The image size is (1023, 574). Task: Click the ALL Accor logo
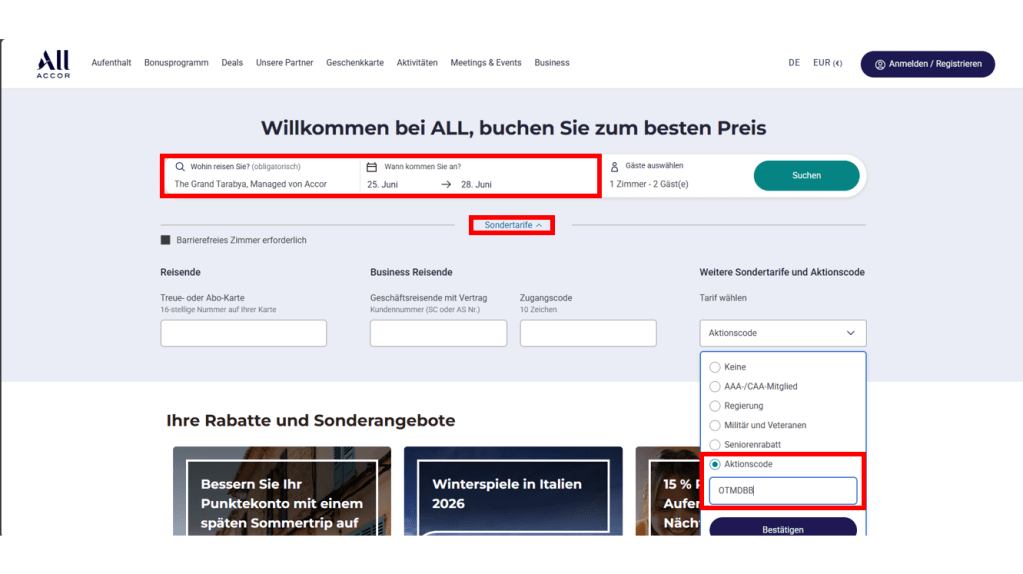point(53,64)
